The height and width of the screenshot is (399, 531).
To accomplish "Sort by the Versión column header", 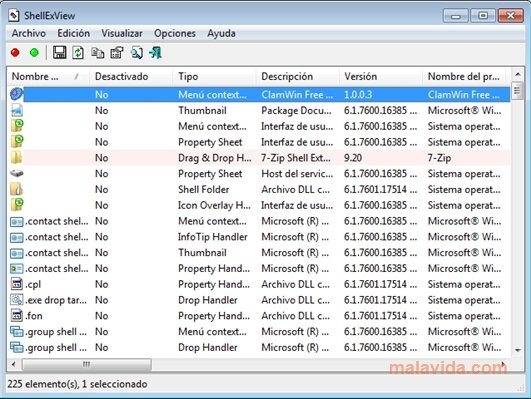I will point(381,76).
